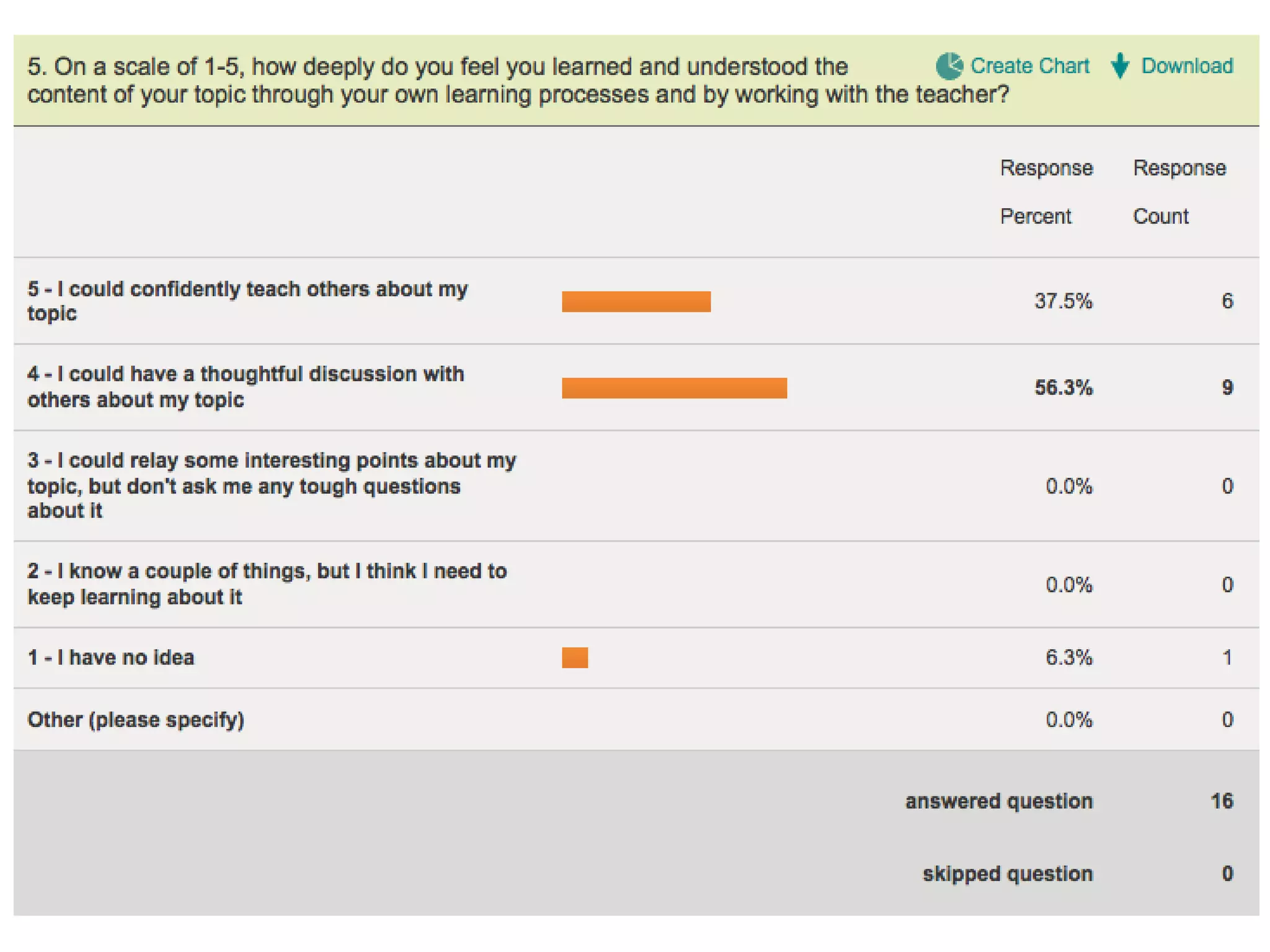The image size is (1270, 952).
Task: Click the Response Count column header
Action: pyautogui.click(x=1179, y=192)
